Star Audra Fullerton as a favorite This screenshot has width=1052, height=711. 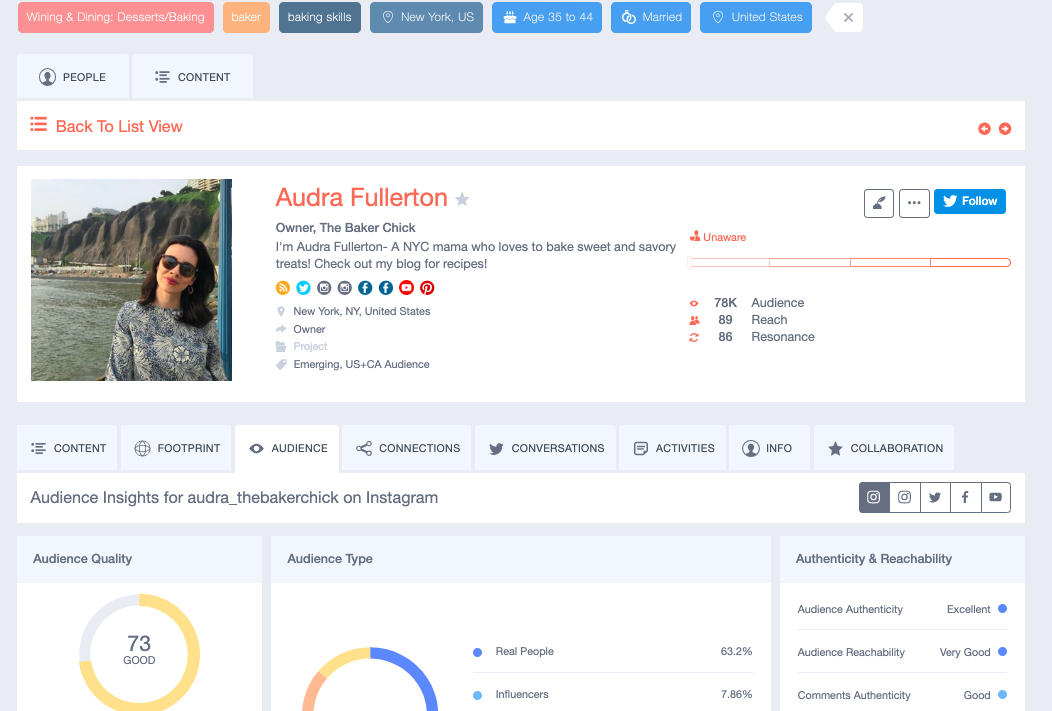462,199
